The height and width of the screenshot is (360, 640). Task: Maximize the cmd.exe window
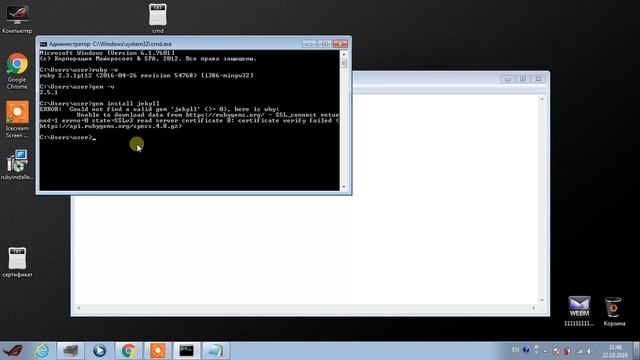(x=324, y=44)
